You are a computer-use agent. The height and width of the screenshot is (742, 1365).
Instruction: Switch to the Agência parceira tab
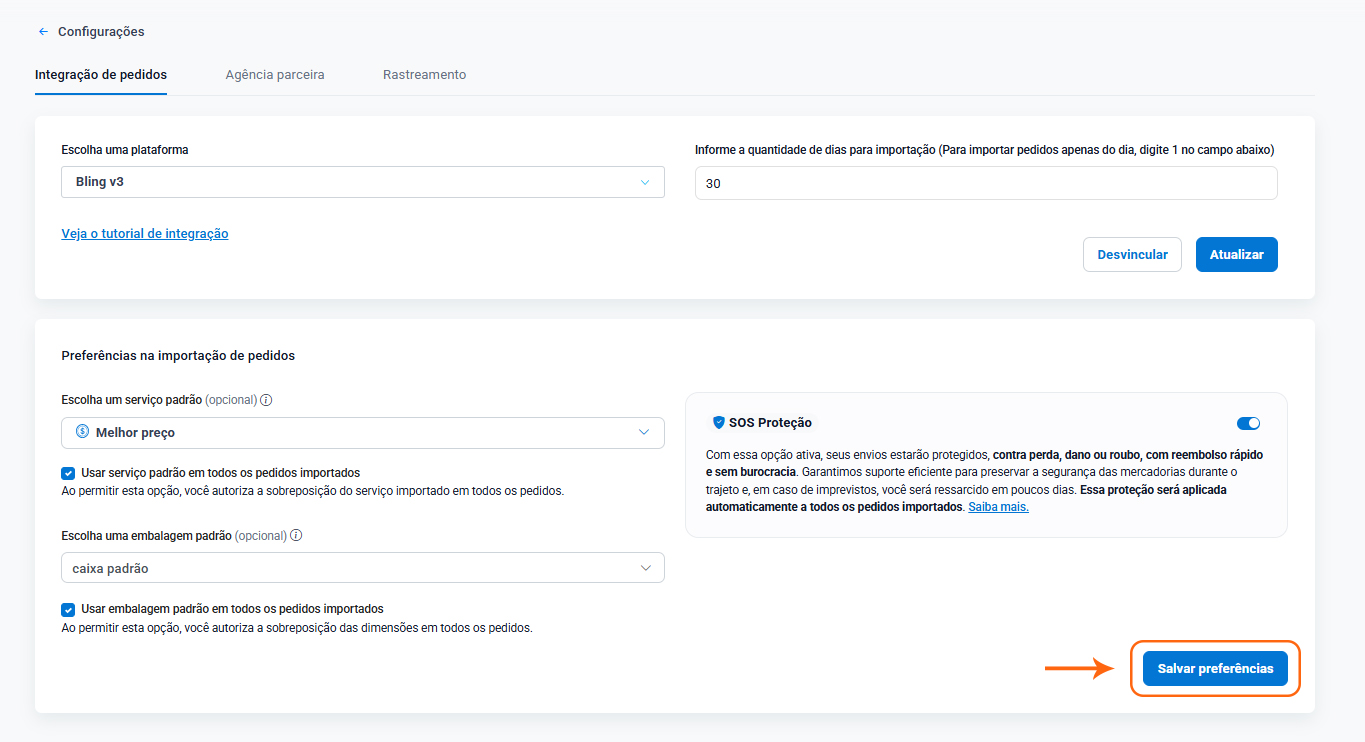(x=275, y=75)
